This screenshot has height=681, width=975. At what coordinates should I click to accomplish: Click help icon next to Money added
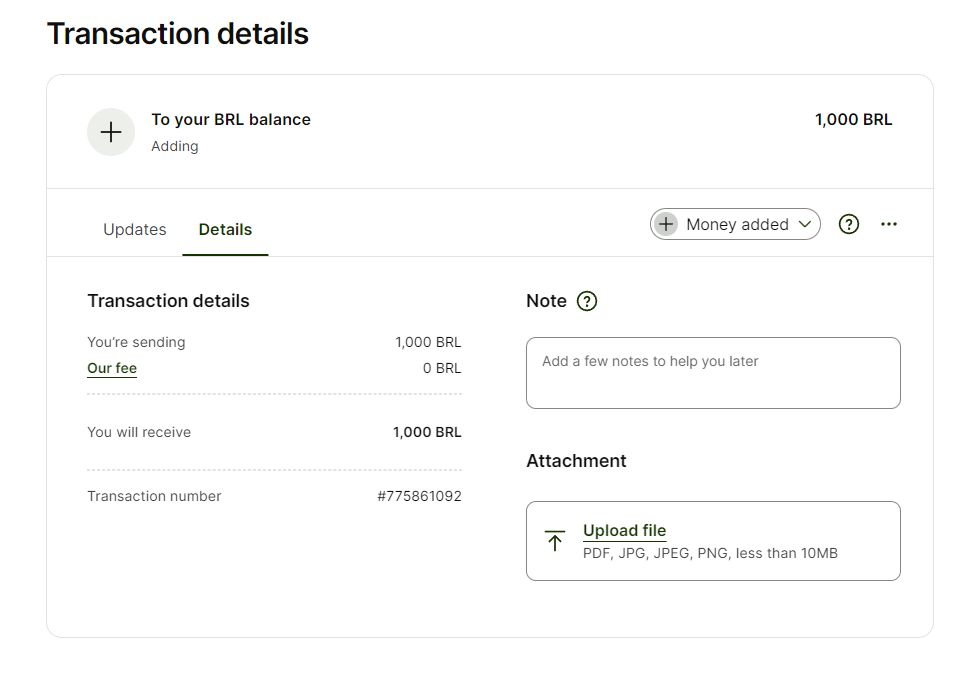[849, 224]
